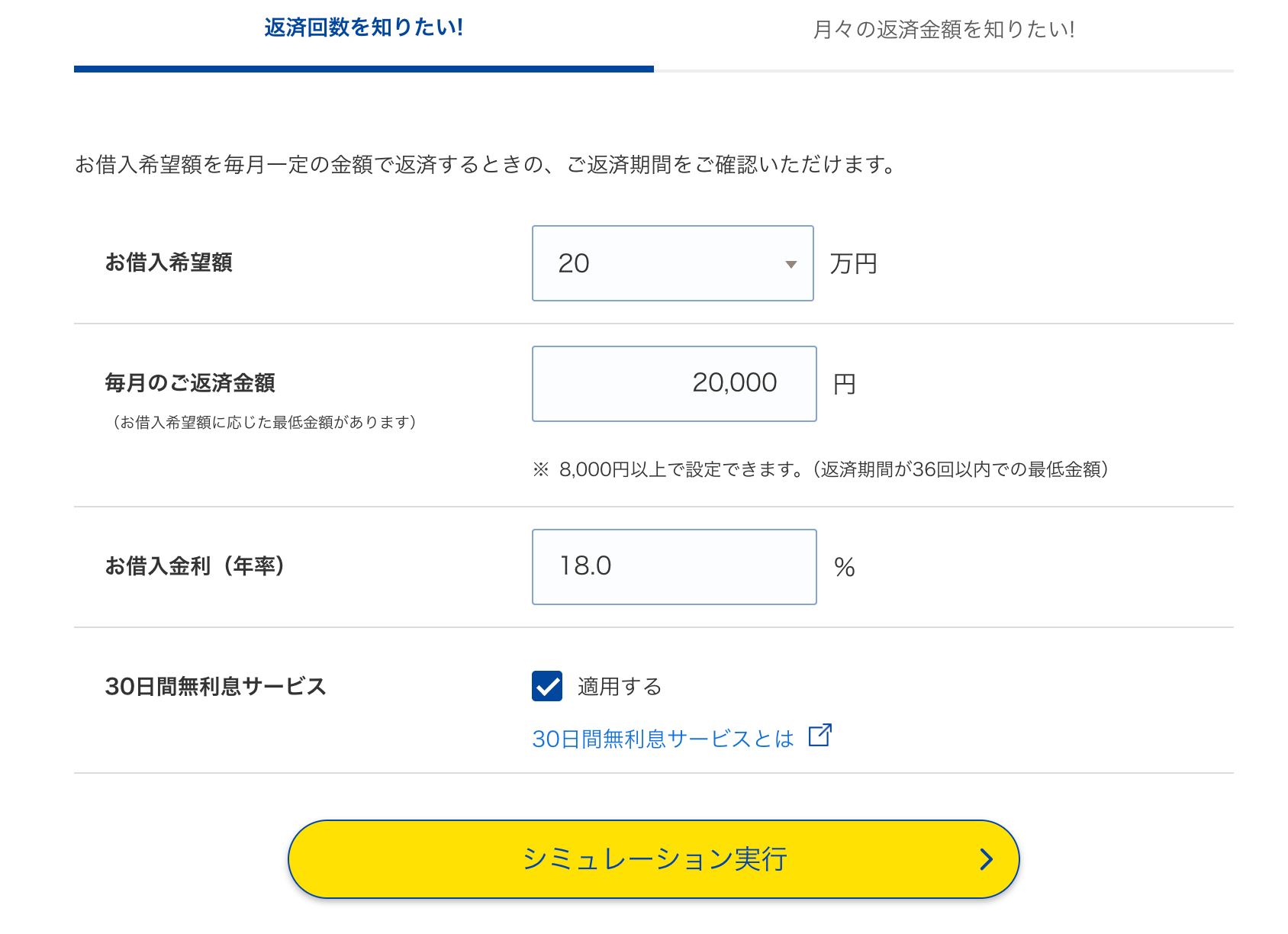Click the お借入希望額 row label
This screenshot has width=1288, height=934.
click(x=169, y=262)
